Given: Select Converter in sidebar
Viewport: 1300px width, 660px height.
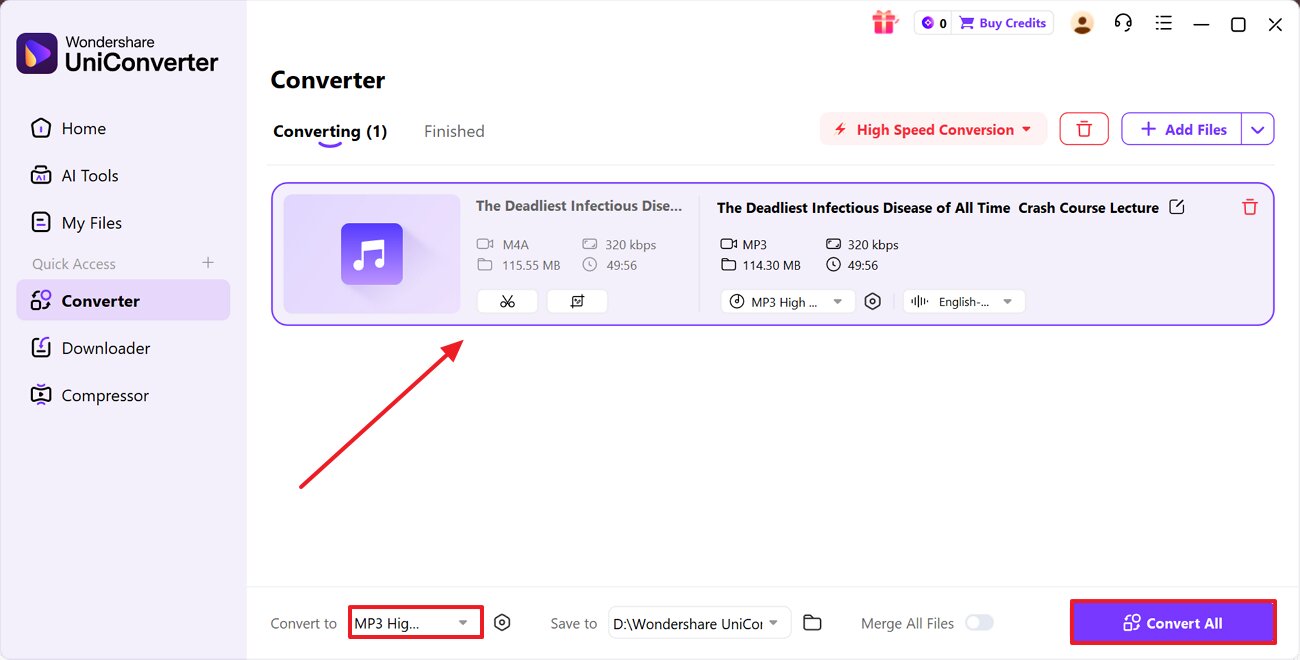Looking at the screenshot, I should click(123, 300).
